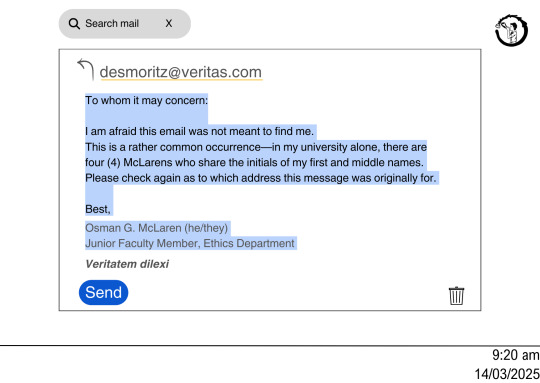Screen dimensions: 540x383
Task: Click the 9:20 am clock display
Action: coord(515,355)
